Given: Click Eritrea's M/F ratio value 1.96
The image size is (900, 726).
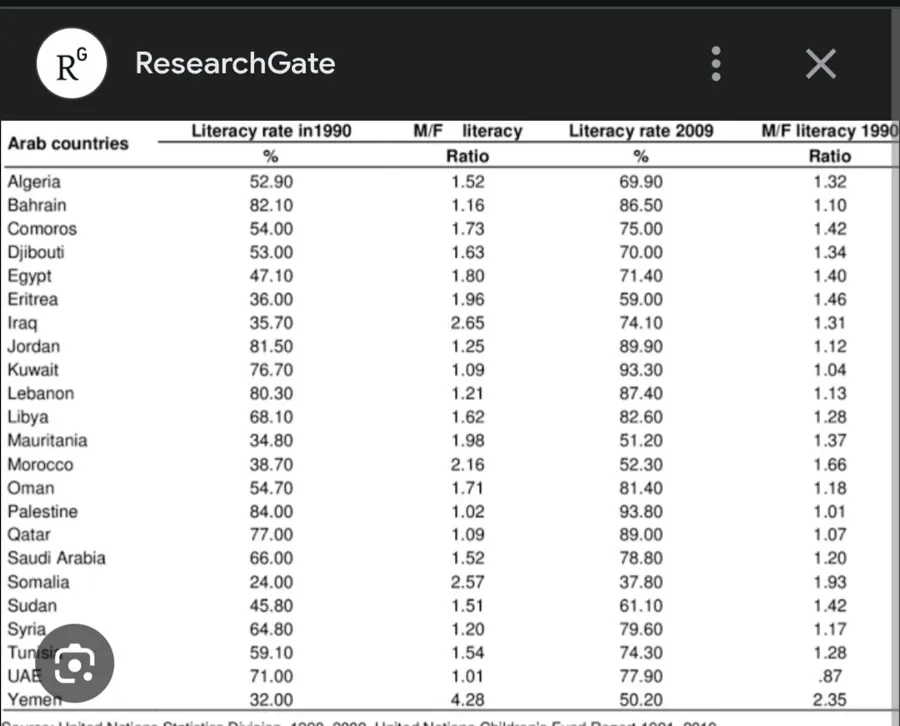Looking at the screenshot, I should tap(468, 300).
